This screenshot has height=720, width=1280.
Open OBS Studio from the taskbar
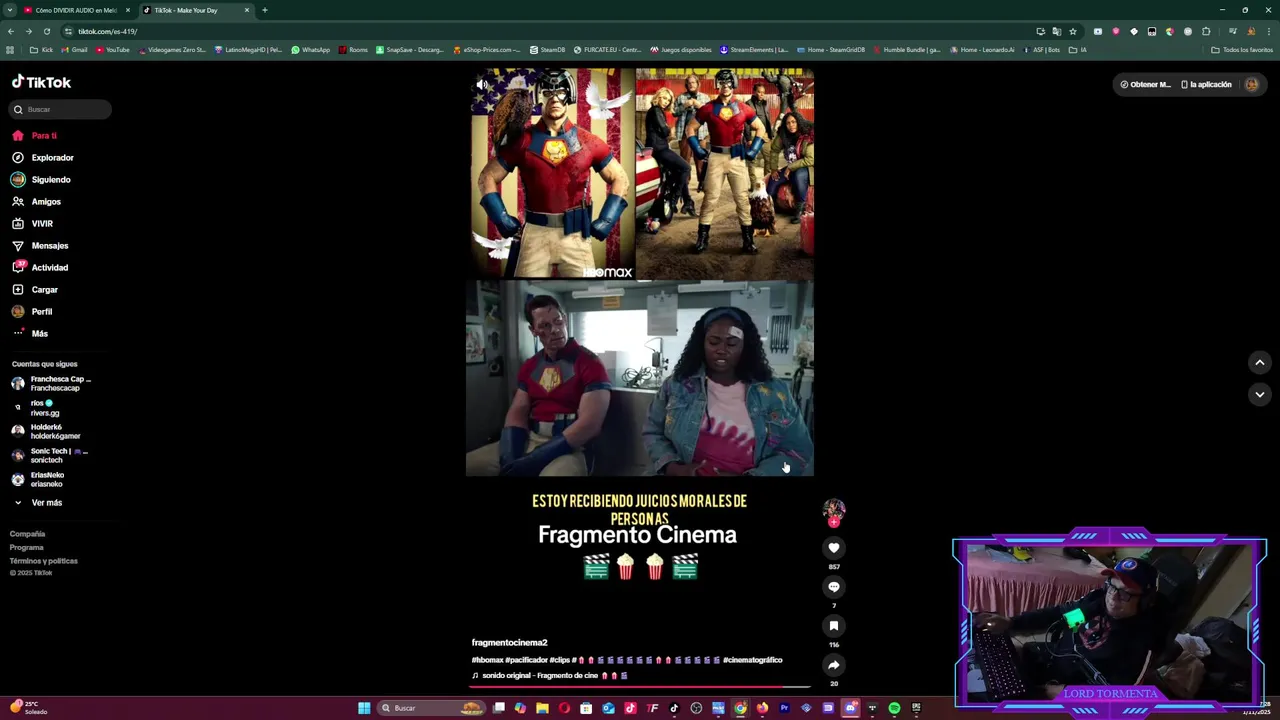point(696,708)
